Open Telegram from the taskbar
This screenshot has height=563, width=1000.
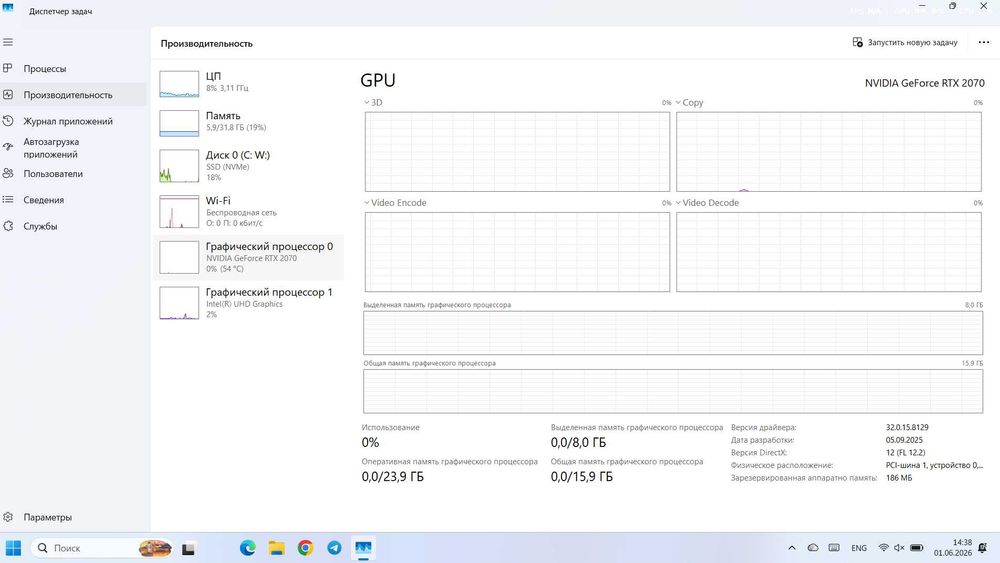point(334,548)
